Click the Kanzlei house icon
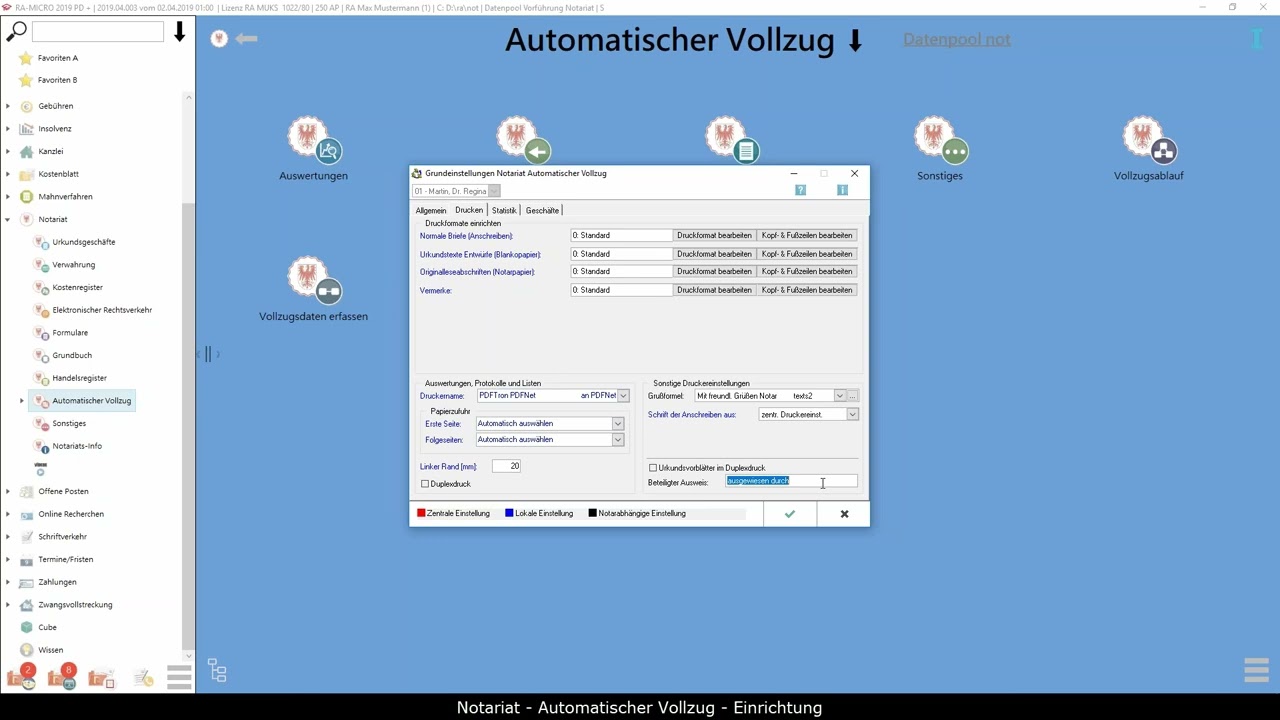The height and width of the screenshot is (720, 1280). click(27, 151)
